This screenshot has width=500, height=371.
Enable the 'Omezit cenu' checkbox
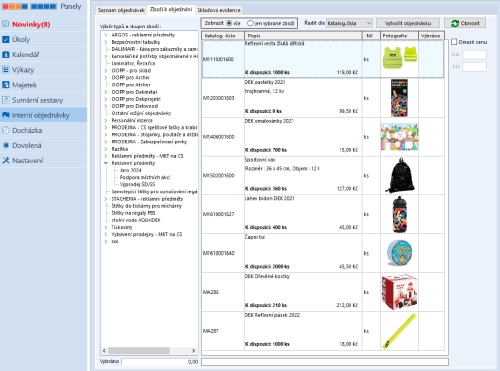(x=454, y=42)
